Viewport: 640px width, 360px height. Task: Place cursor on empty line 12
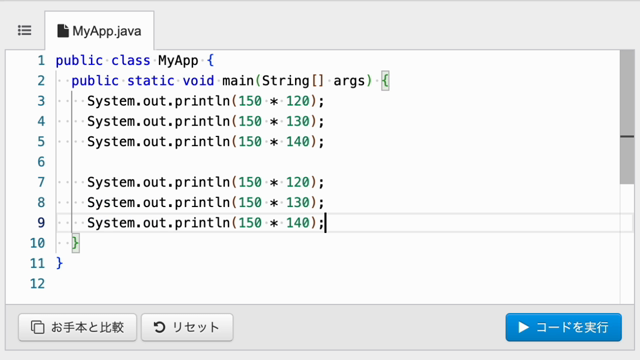(x=339, y=284)
